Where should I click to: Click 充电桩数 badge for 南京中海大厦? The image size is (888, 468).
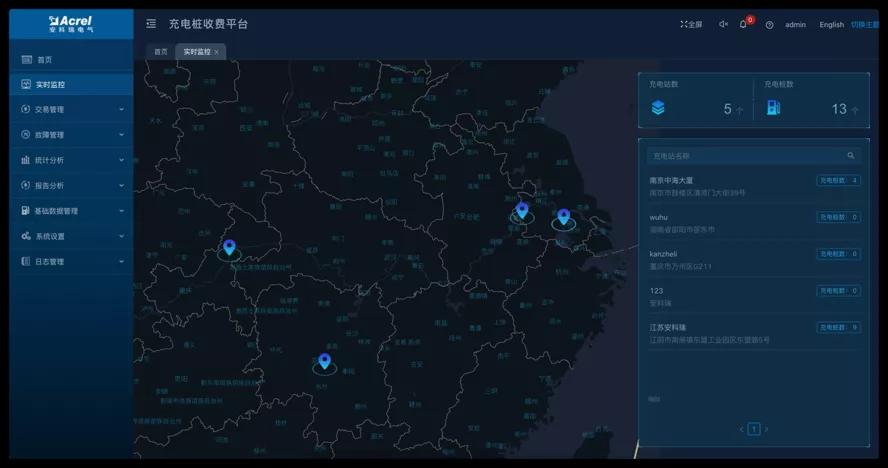[x=839, y=180]
